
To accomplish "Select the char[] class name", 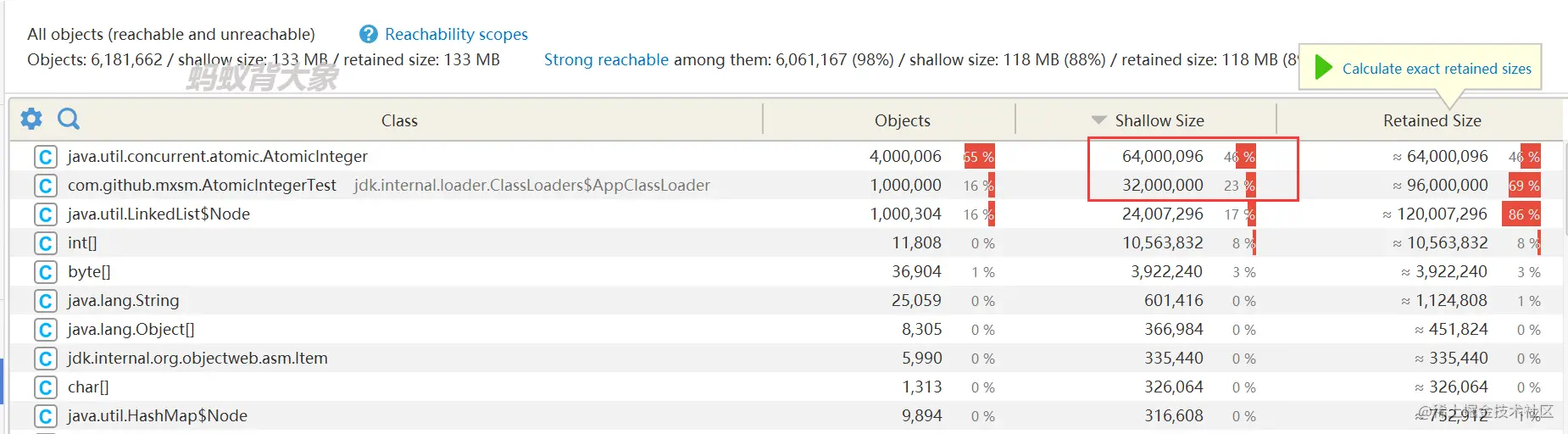I will pos(88,387).
